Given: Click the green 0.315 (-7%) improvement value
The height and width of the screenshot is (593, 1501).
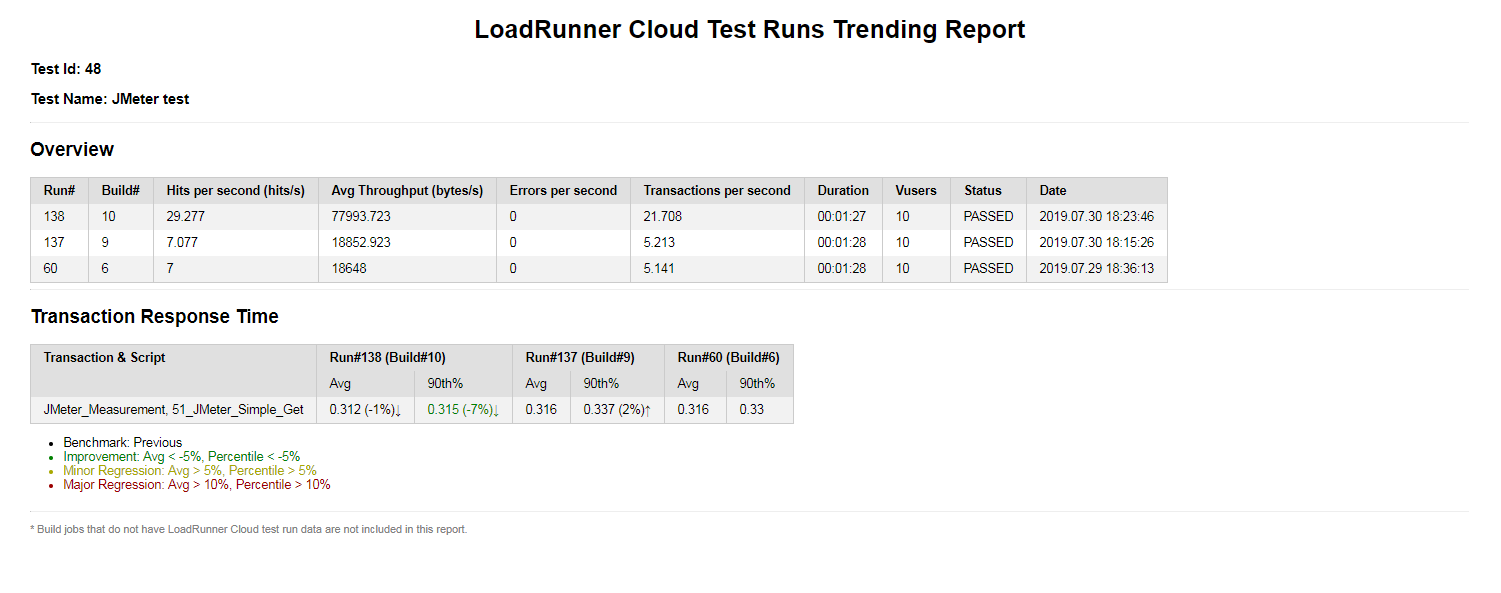Looking at the screenshot, I should [x=463, y=409].
